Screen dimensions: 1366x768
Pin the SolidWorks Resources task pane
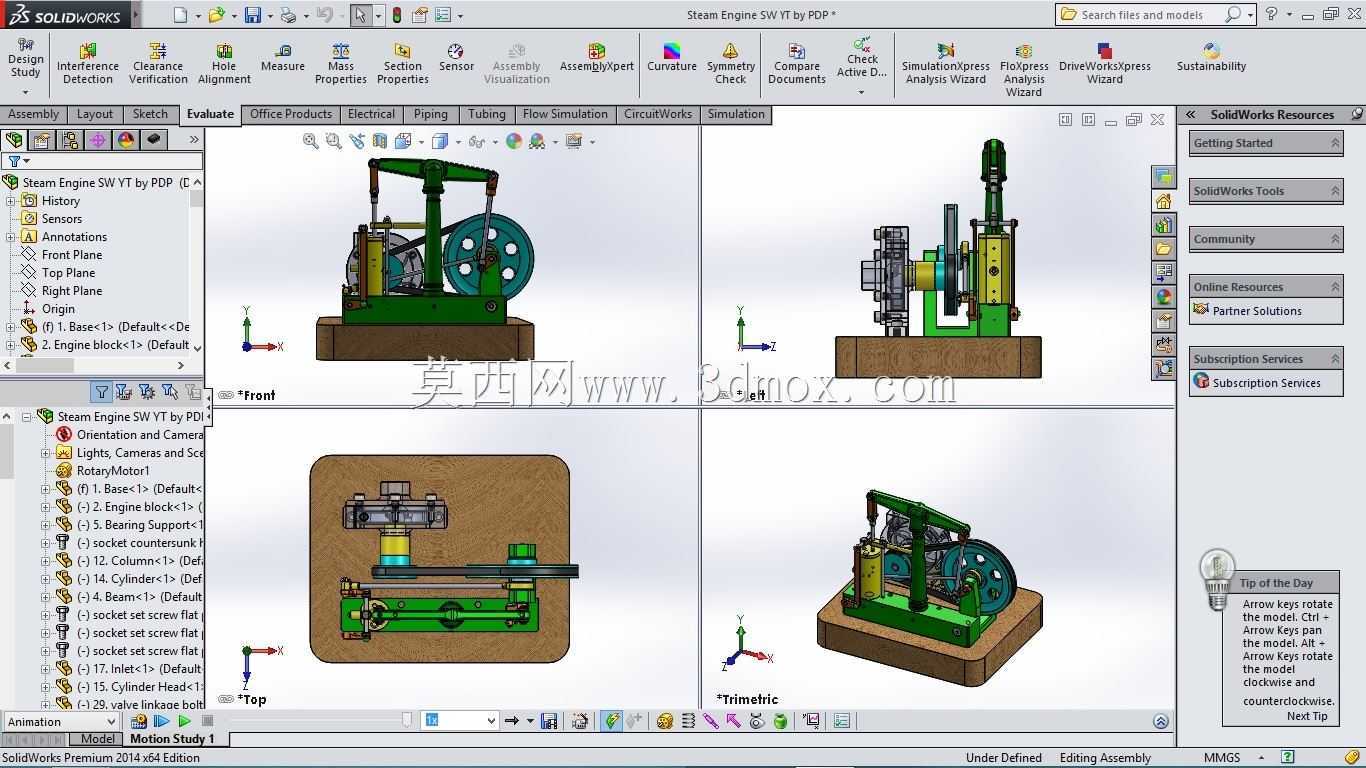[x=1357, y=115]
